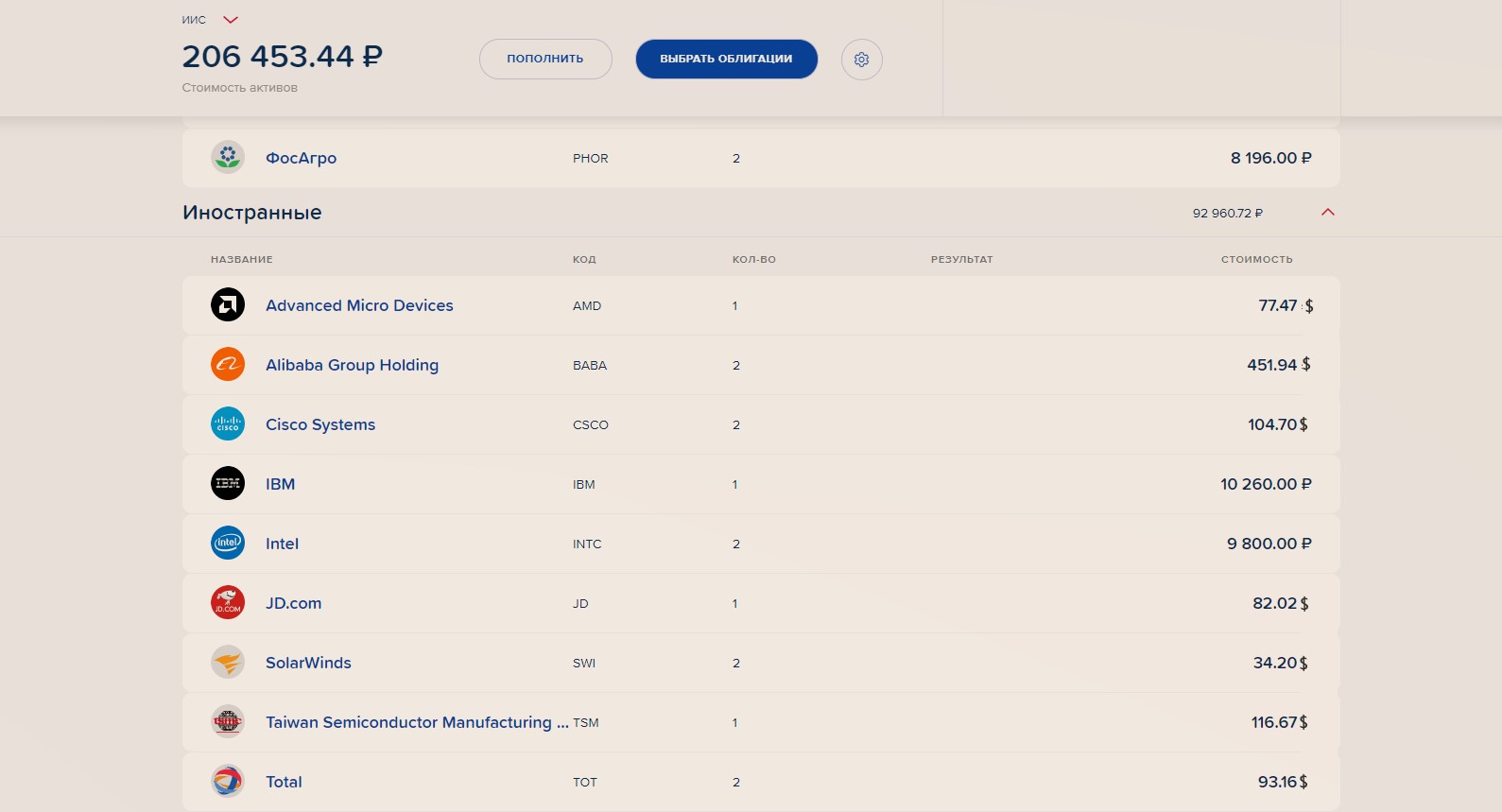Click the SolarWinds logo icon

(228, 662)
